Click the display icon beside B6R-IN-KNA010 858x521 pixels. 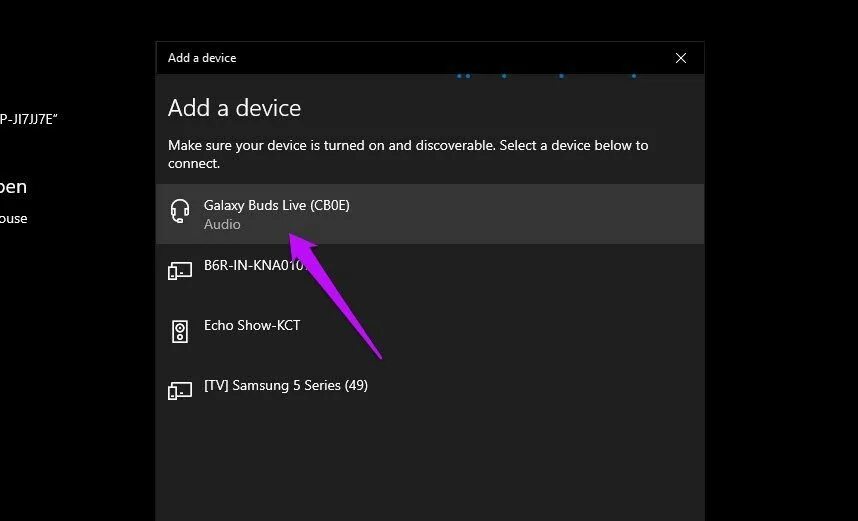(180, 271)
